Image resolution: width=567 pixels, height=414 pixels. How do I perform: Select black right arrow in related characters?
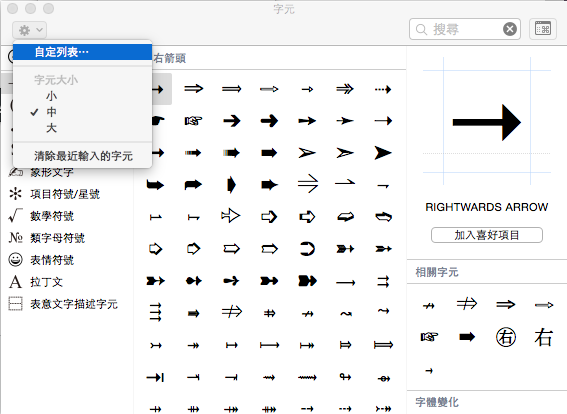[x=467, y=337]
